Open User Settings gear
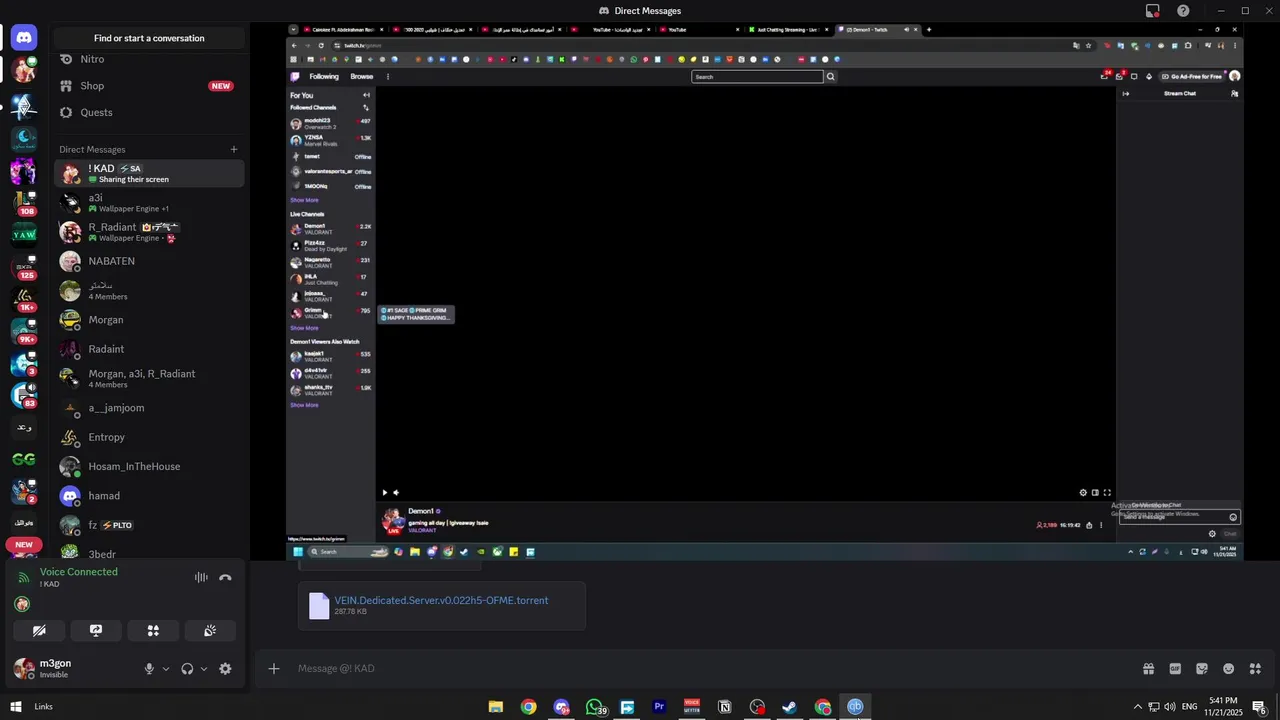The height and width of the screenshot is (720, 1280). click(x=225, y=669)
